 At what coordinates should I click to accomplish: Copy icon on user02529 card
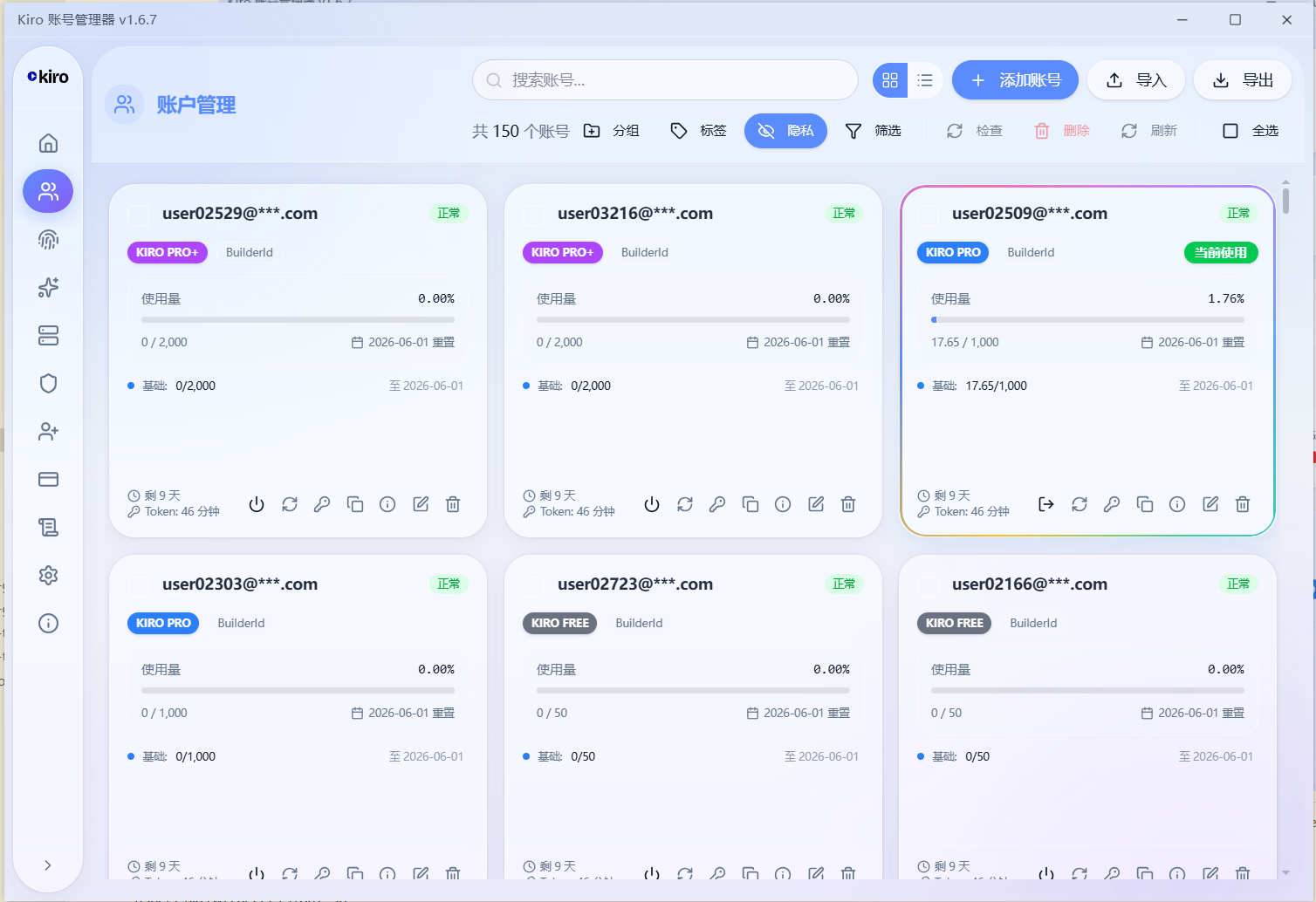click(355, 504)
